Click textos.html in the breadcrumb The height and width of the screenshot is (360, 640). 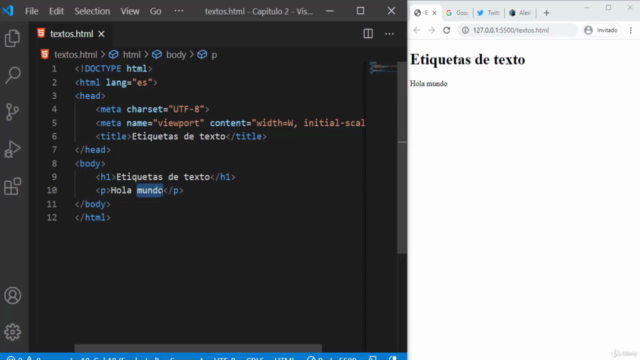76,55
